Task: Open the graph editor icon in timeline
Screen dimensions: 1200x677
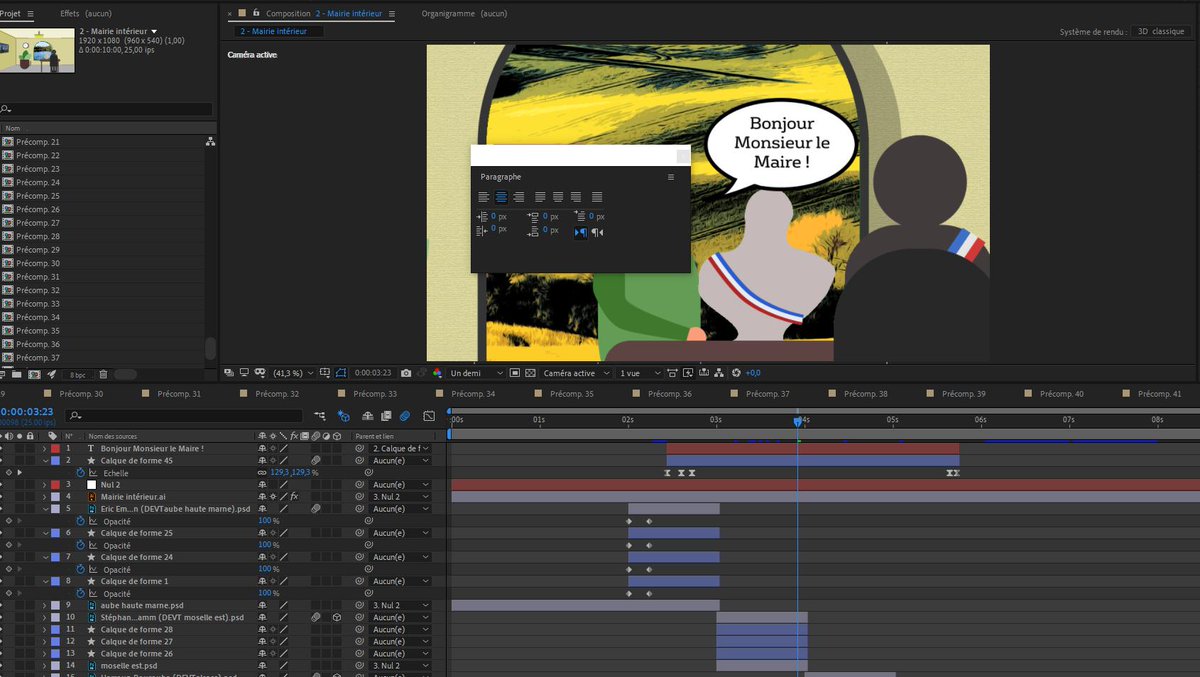Action: (x=429, y=416)
